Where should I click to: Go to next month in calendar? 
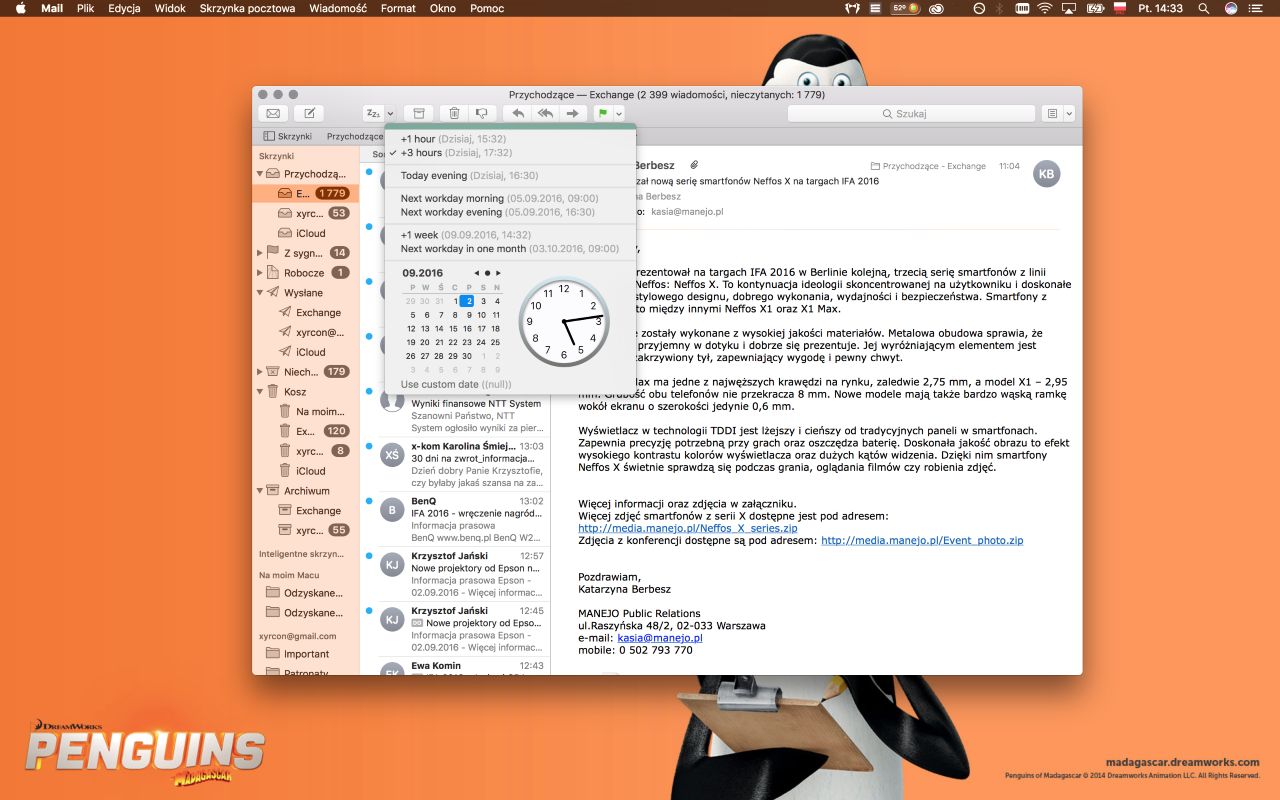(498, 273)
